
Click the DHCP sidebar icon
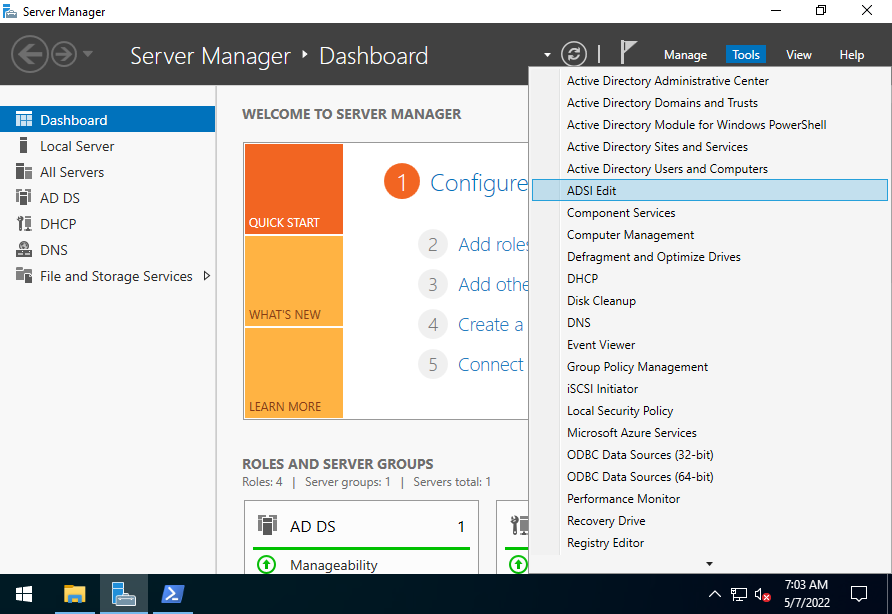[23, 224]
